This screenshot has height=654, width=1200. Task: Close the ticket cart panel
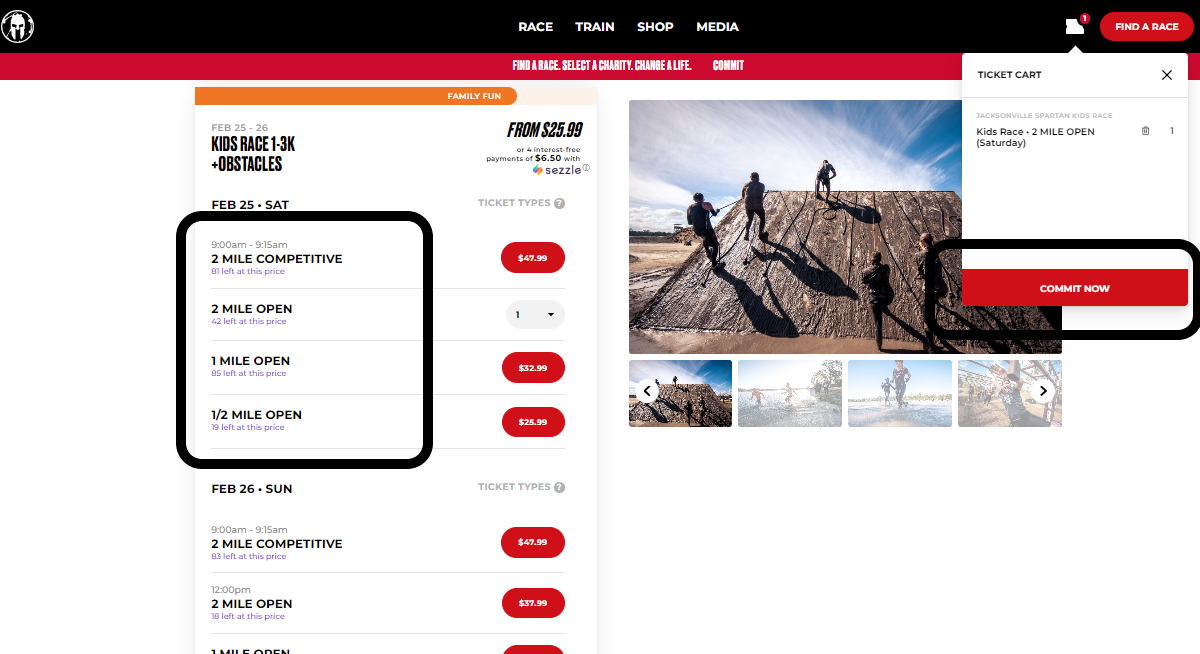click(1166, 75)
